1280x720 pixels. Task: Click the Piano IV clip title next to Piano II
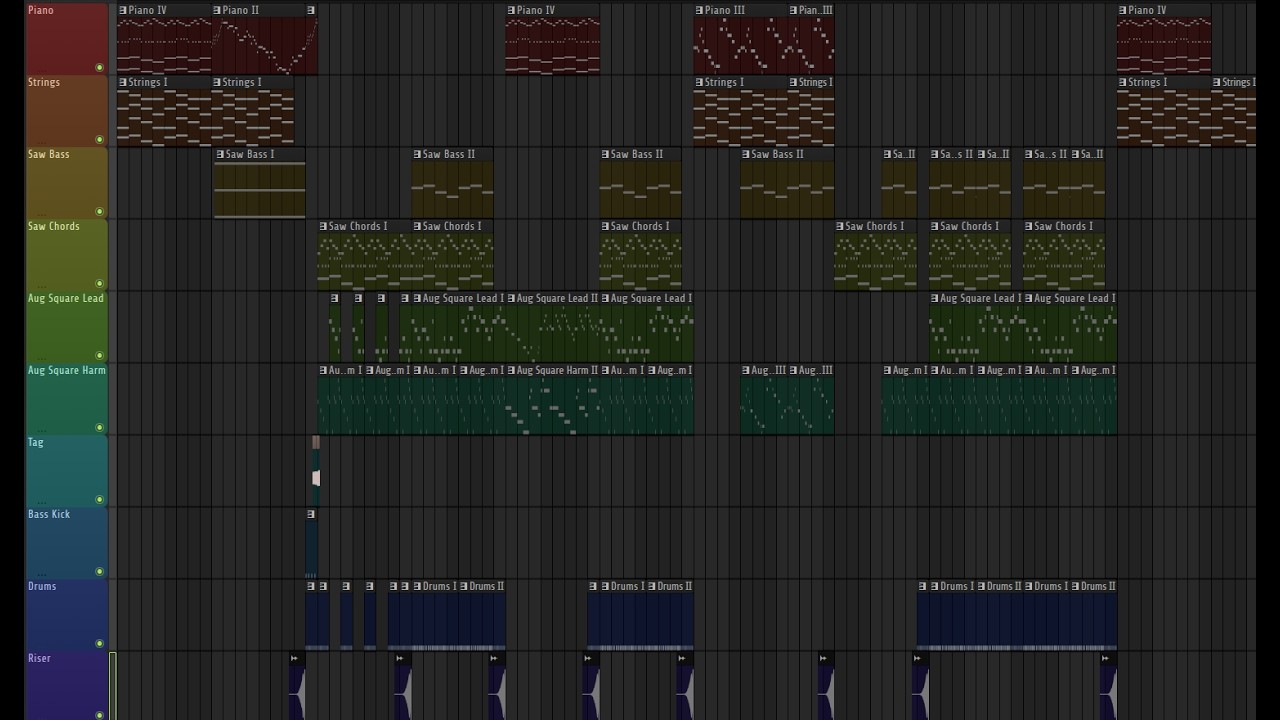148,10
